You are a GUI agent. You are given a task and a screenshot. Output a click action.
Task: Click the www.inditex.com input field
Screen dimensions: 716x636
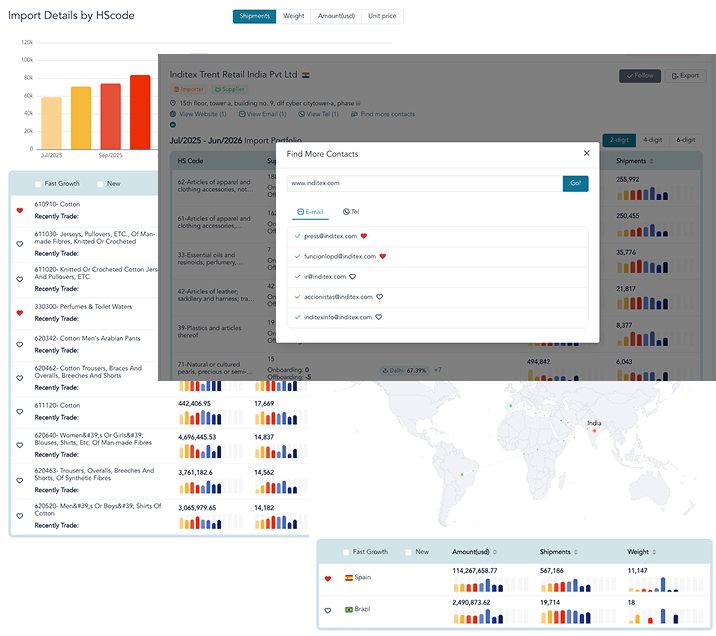pos(425,184)
